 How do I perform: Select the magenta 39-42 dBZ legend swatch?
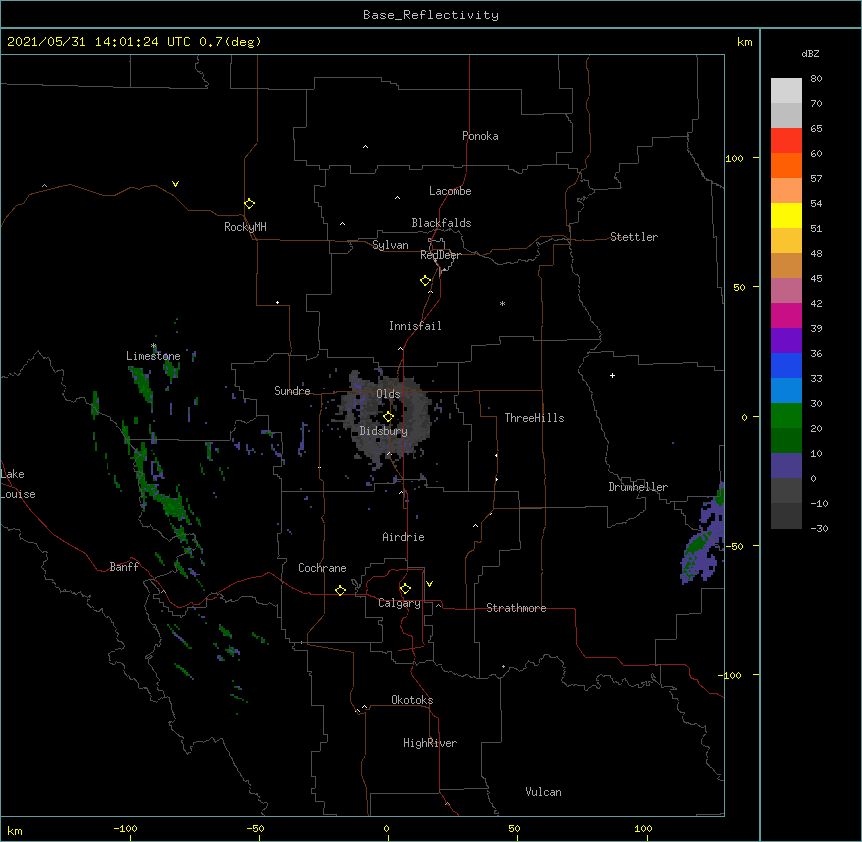point(786,315)
